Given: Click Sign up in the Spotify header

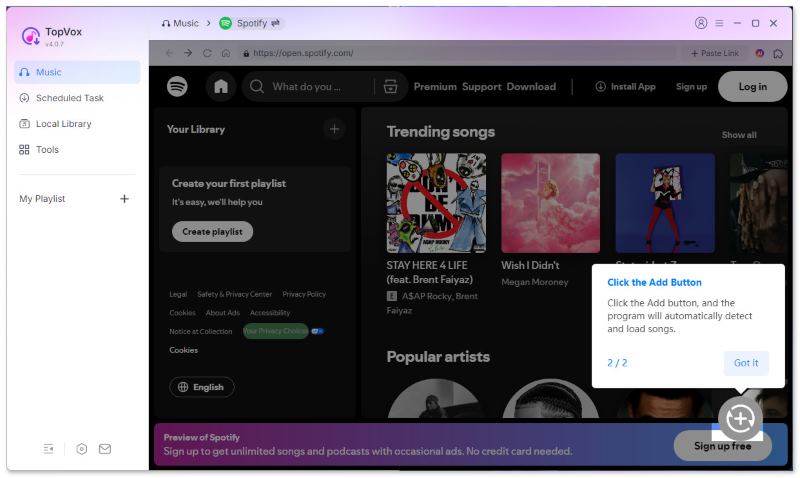Looking at the screenshot, I should click(x=691, y=87).
